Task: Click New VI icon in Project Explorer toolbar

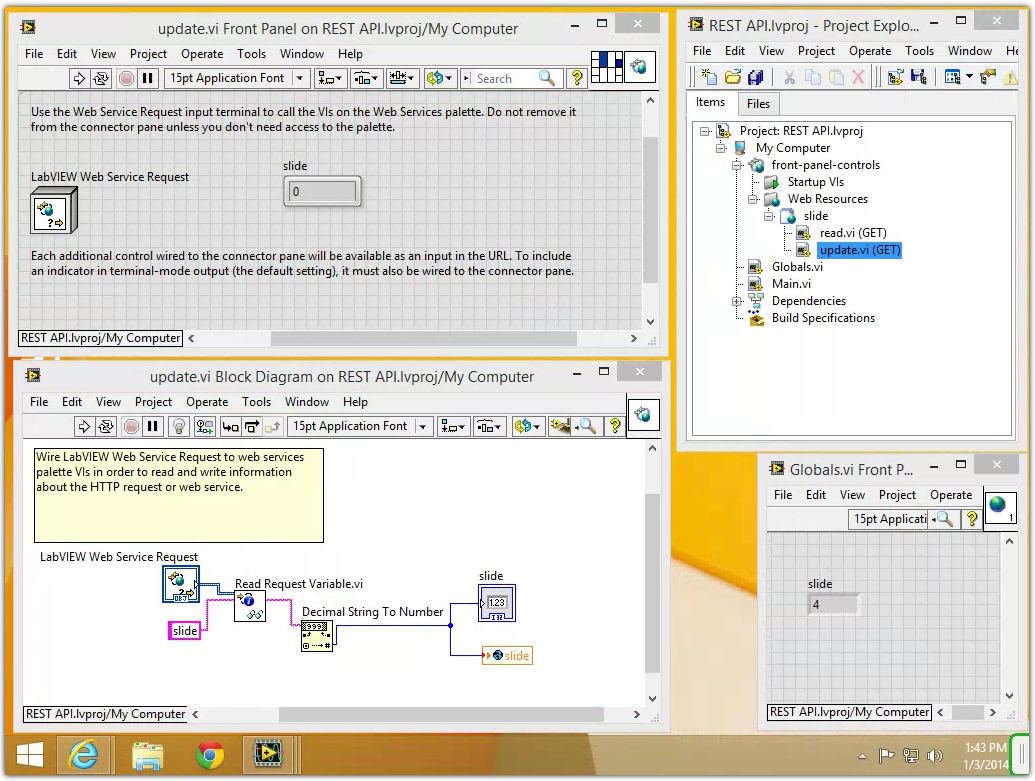Action: coord(709,77)
